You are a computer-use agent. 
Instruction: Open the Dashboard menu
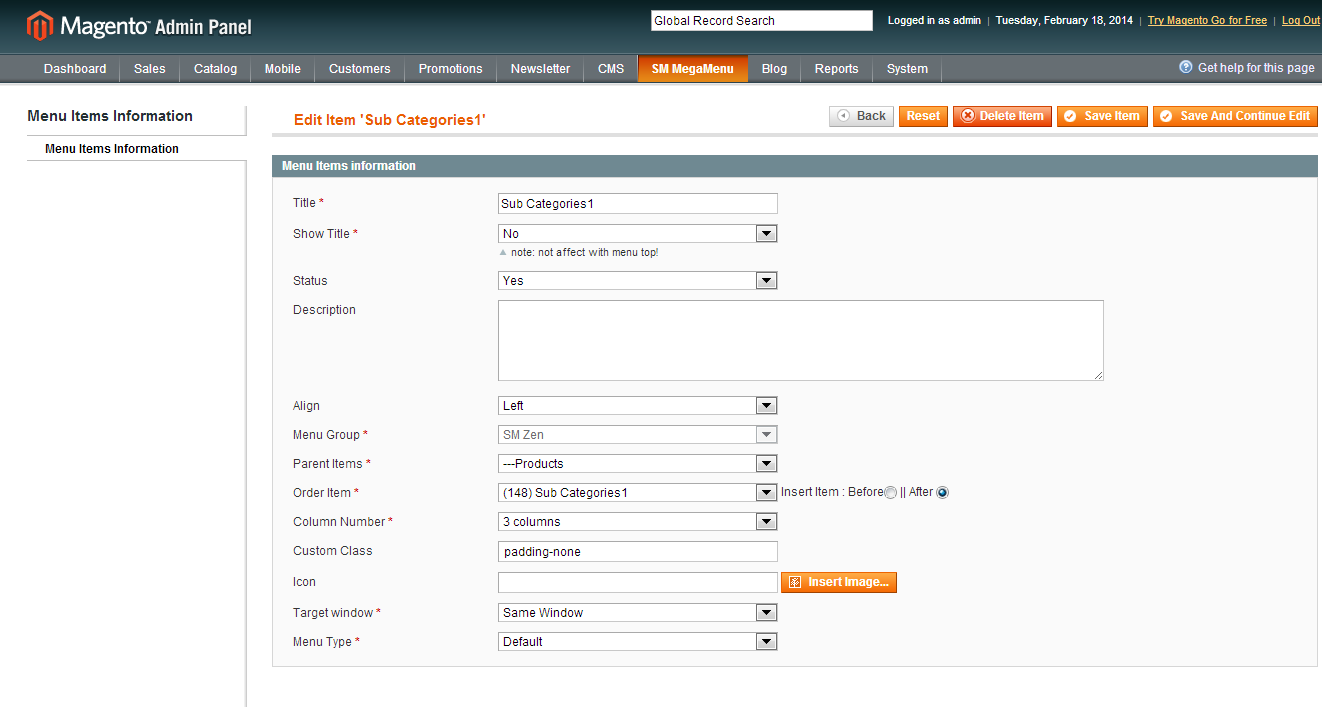click(x=75, y=69)
